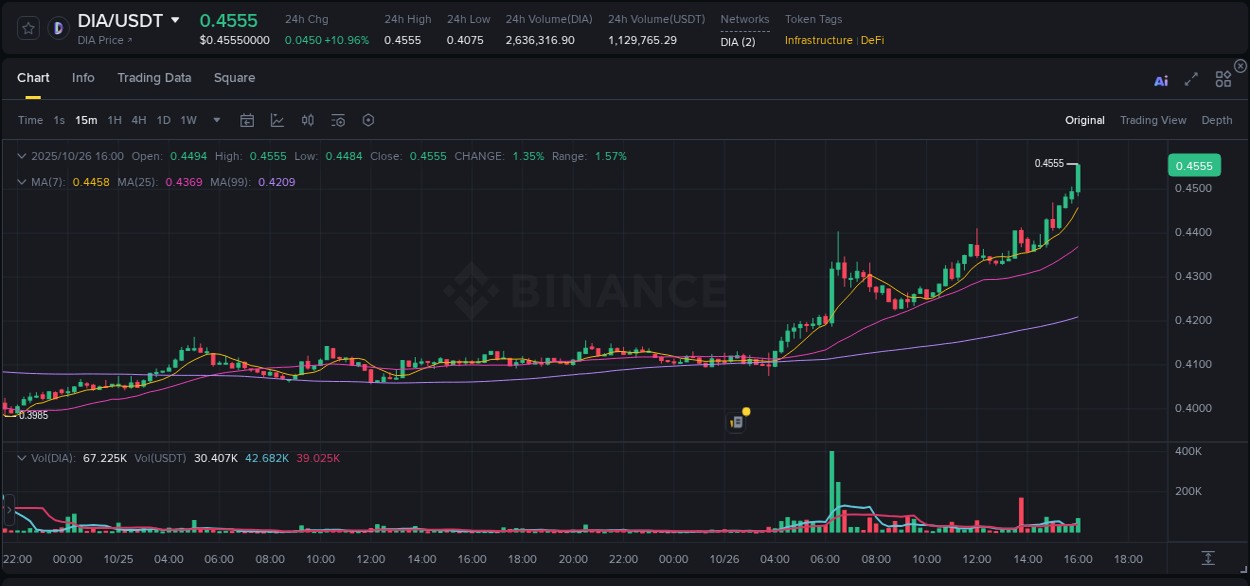Screen dimensions: 1250x586
Task: Open the DeFi token tag
Action: [x=872, y=40]
